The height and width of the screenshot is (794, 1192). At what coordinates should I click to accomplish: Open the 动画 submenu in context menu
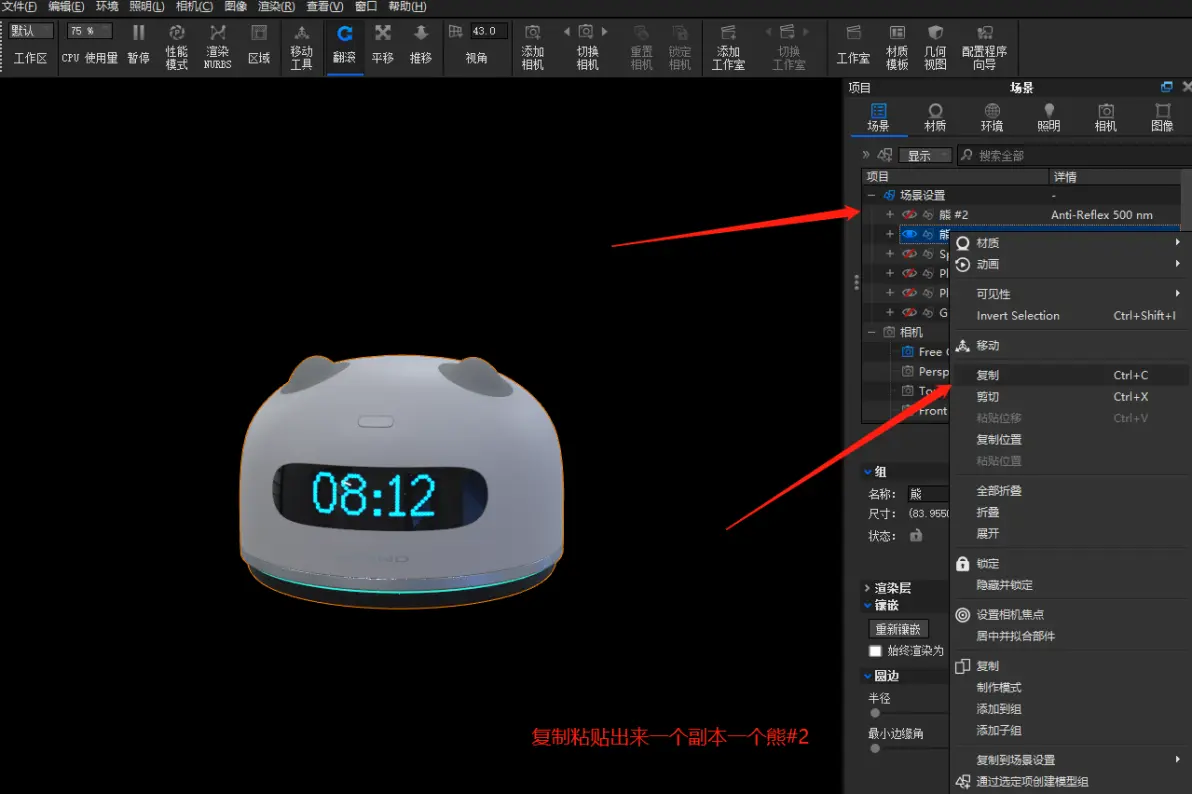coord(1069,265)
